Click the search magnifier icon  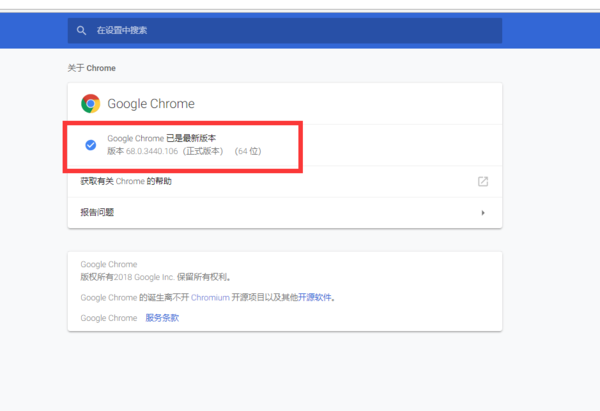coord(81,30)
